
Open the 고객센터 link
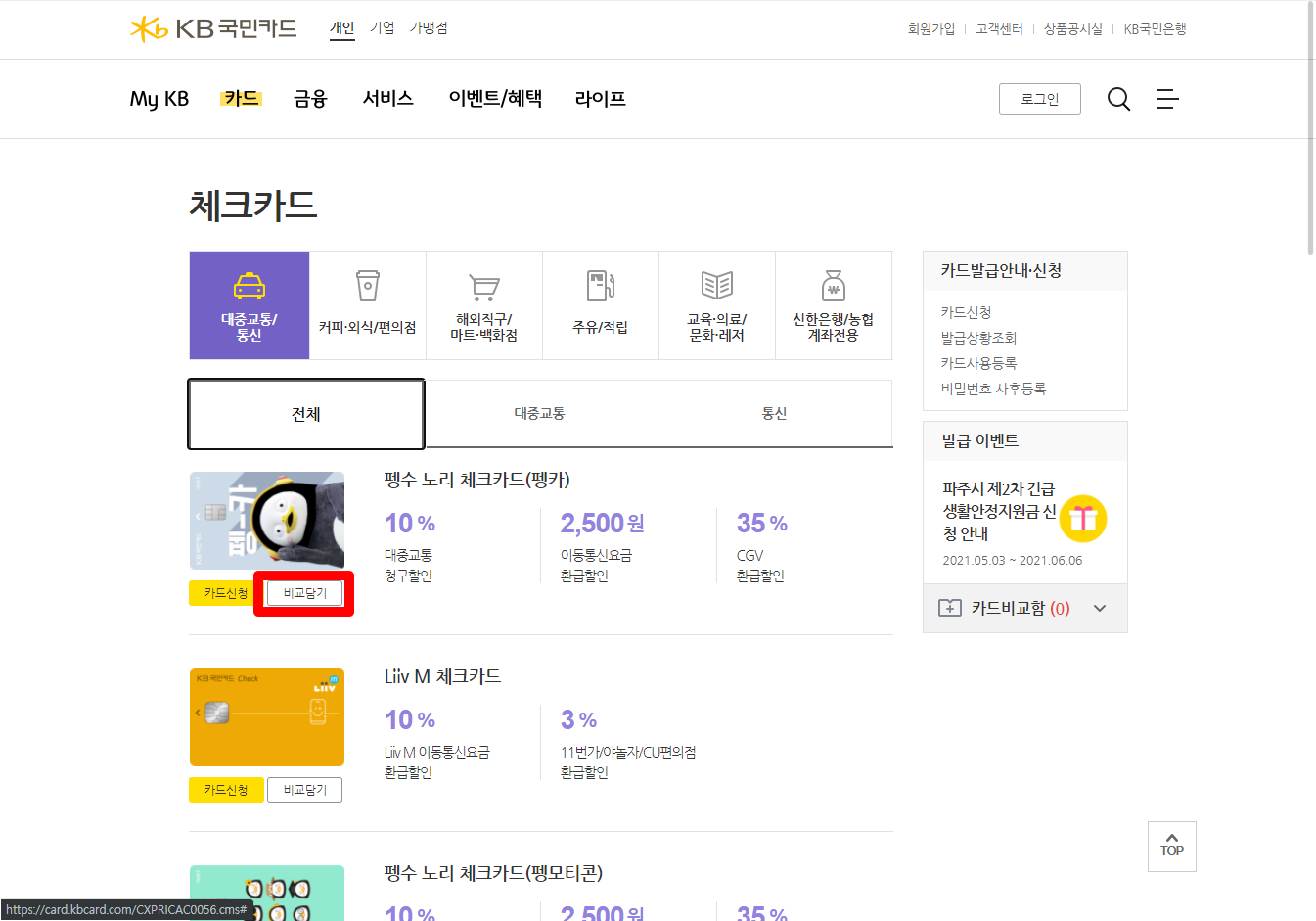999,29
